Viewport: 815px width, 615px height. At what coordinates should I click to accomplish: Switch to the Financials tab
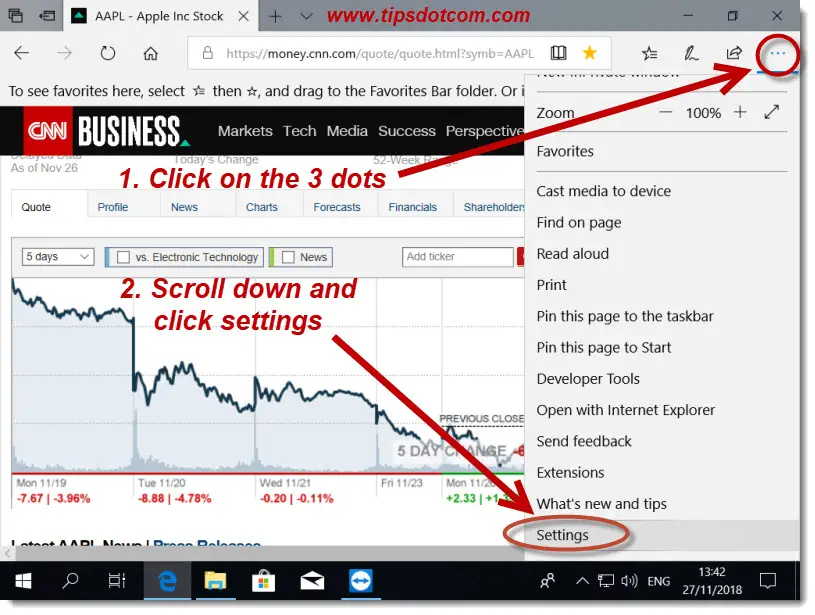tap(413, 207)
